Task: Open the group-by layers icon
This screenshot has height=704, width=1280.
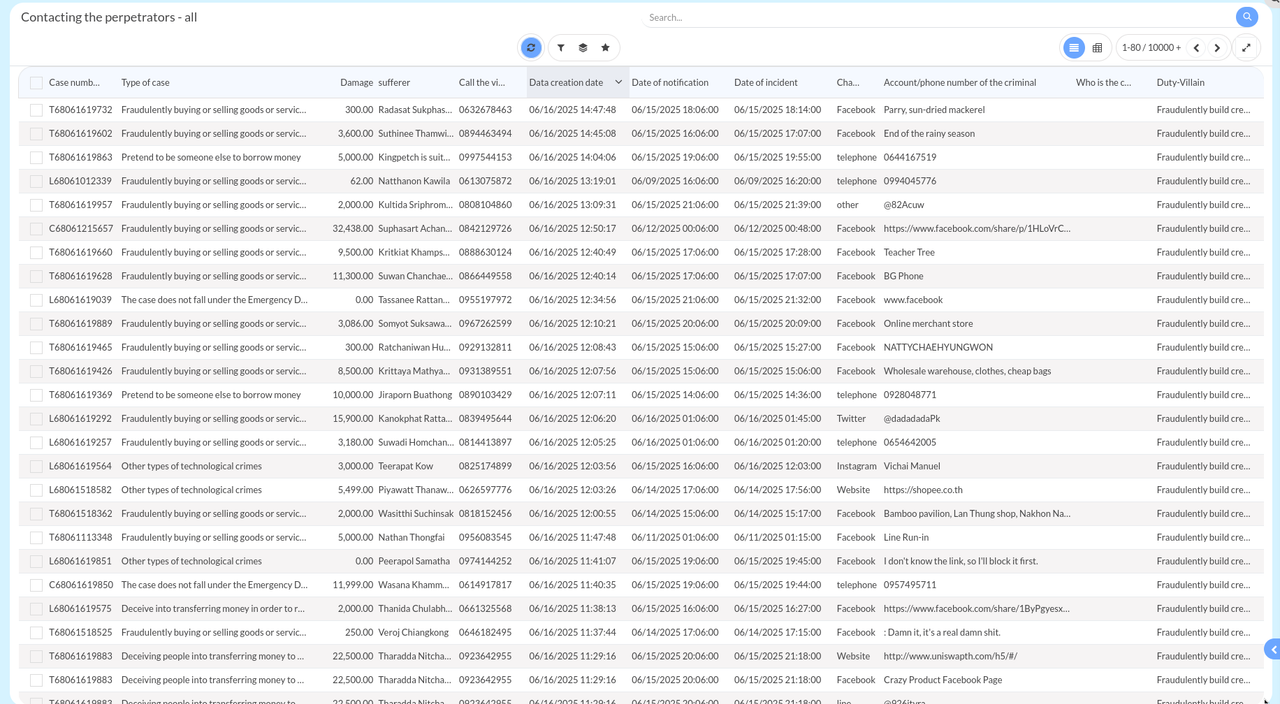Action: pos(583,47)
